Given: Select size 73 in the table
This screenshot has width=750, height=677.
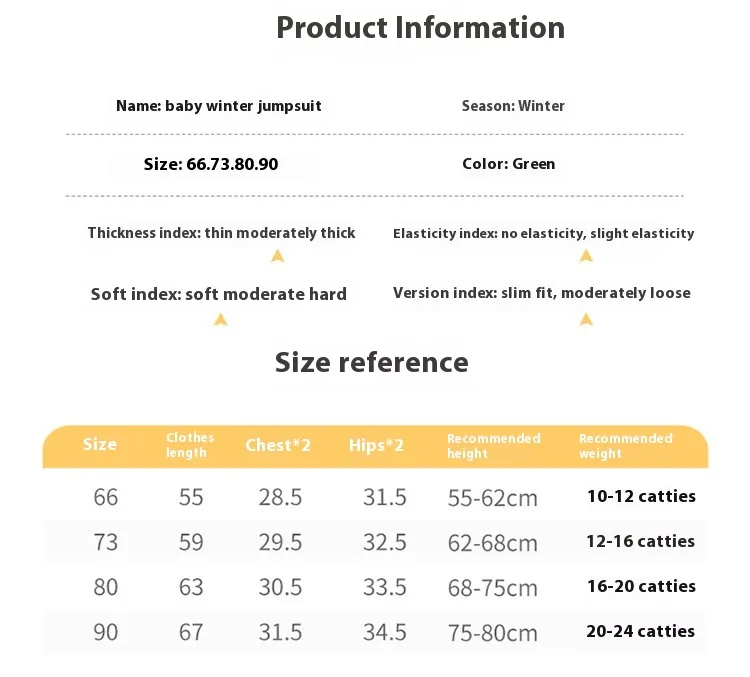Looking at the screenshot, I should (x=105, y=542).
